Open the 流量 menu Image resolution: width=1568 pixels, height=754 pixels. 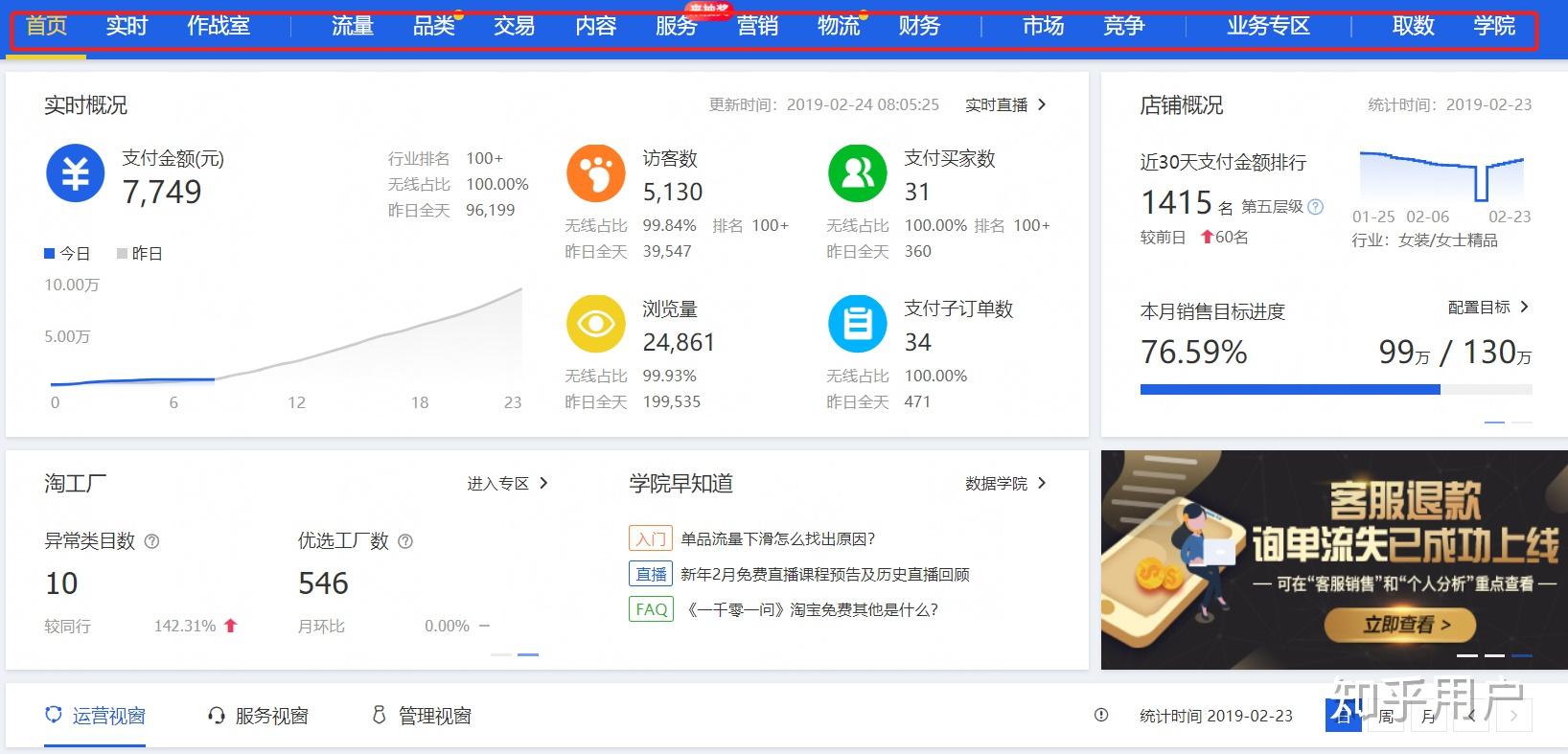[x=353, y=26]
